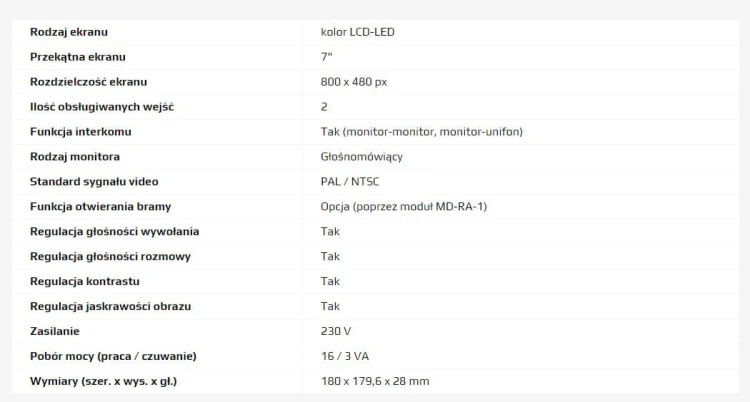Click the 'Zasilanie' row label
This screenshot has height=402, width=750.
point(55,331)
